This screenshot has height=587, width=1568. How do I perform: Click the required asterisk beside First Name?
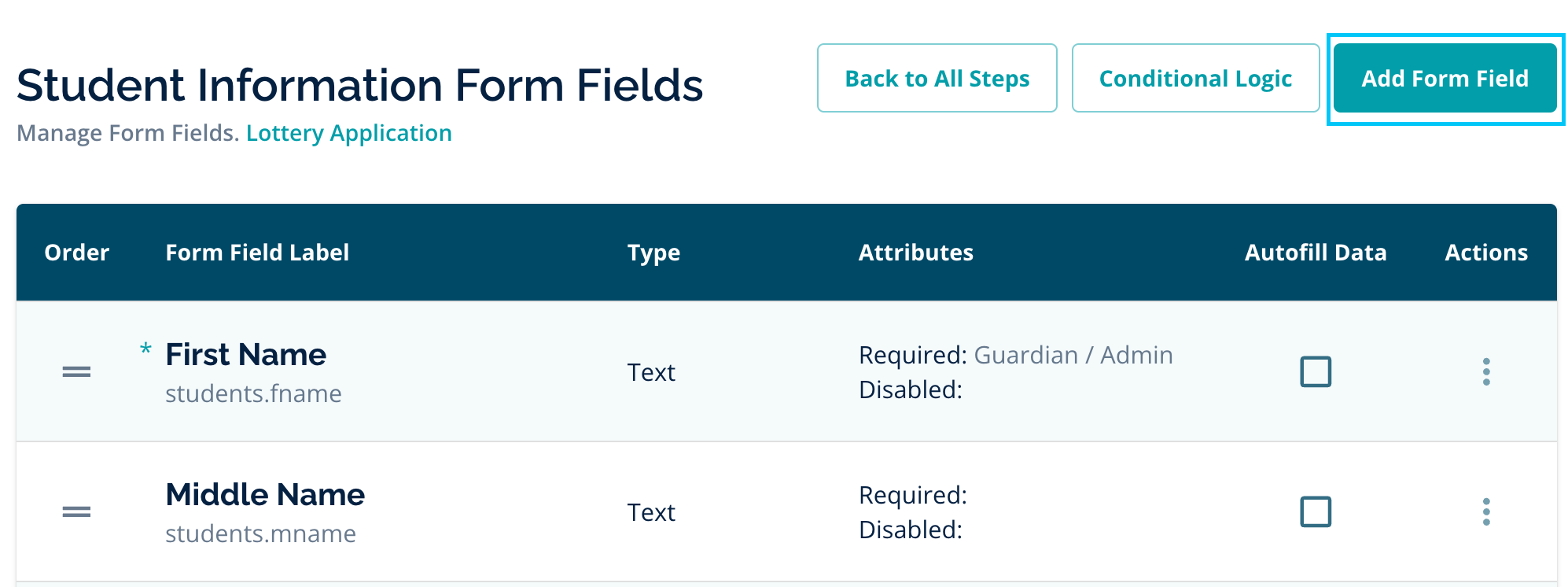(145, 349)
